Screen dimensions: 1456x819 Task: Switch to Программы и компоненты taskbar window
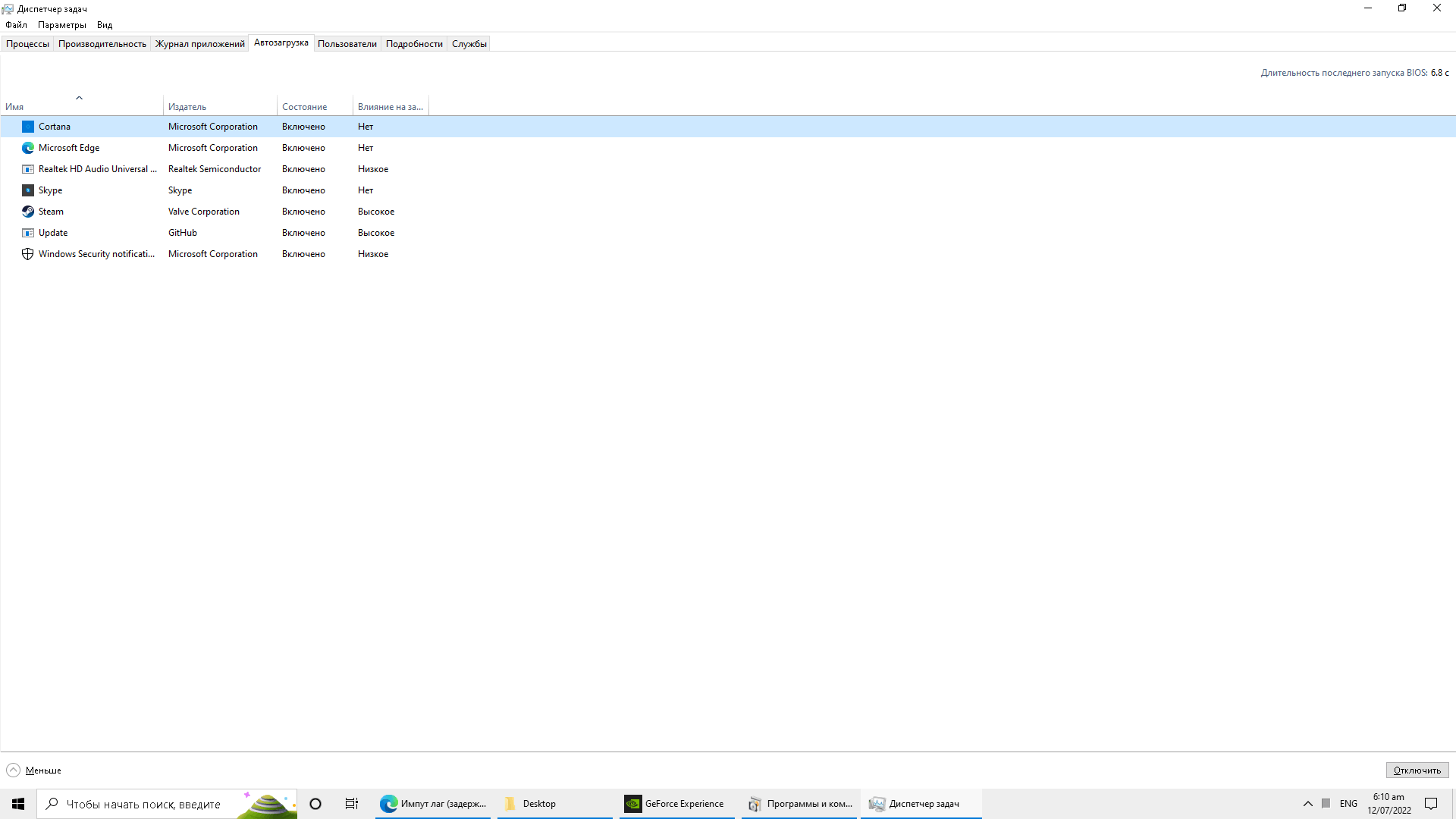(799, 804)
